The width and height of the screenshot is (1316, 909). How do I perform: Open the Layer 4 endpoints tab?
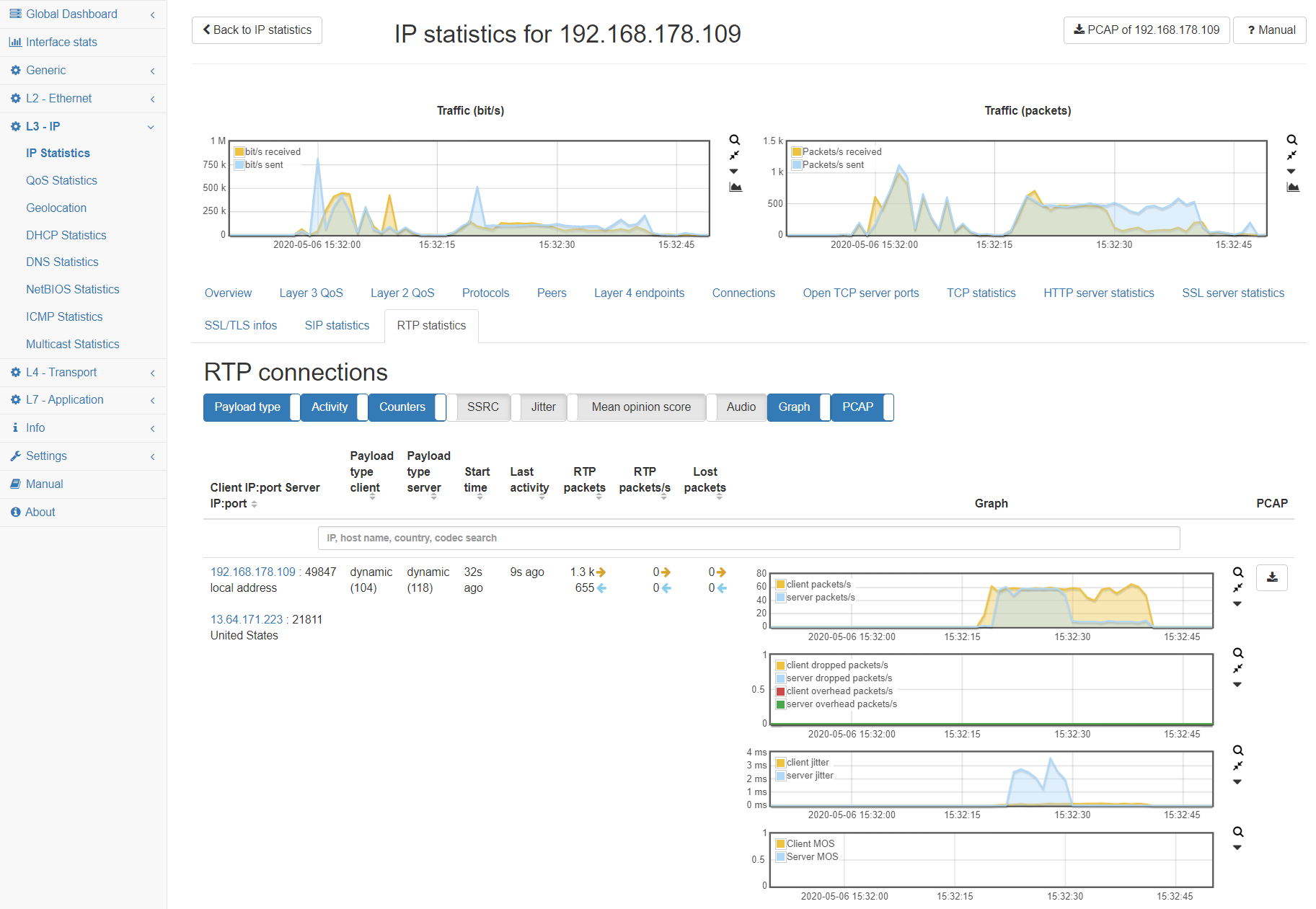639,293
